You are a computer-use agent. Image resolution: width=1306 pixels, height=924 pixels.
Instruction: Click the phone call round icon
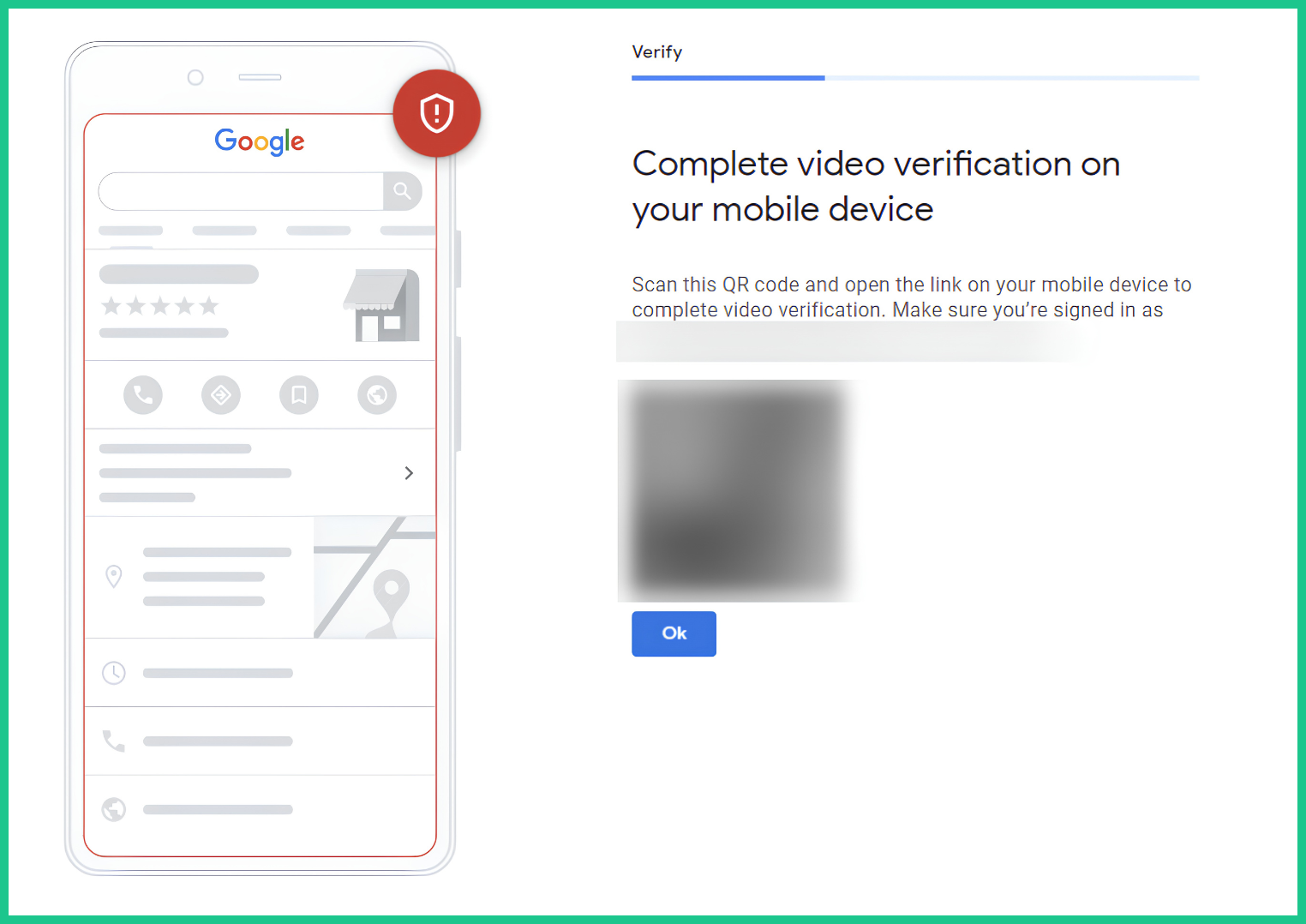coord(143,395)
